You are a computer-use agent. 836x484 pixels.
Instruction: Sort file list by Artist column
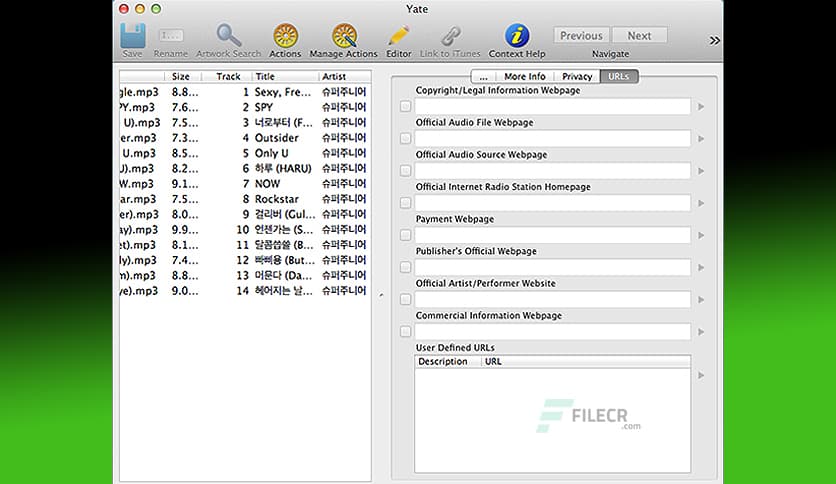(344, 76)
